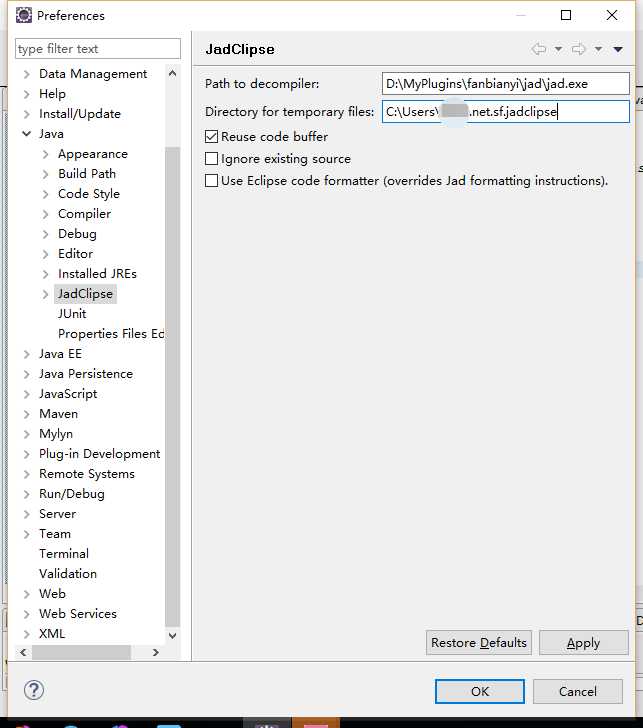The height and width of the screenshot is (728, 643).
Task: Expand the Debug node under Java
Action: point(45,234)
